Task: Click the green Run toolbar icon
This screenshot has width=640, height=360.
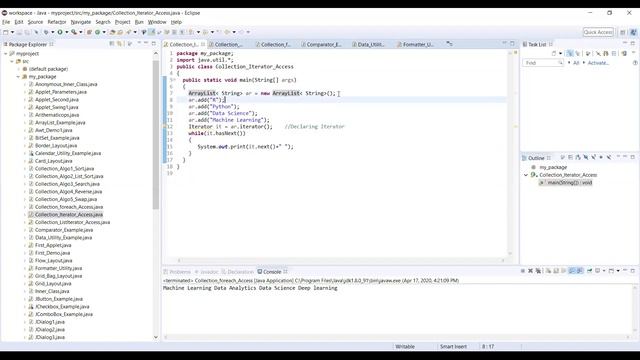Action: tap(60, 32)
